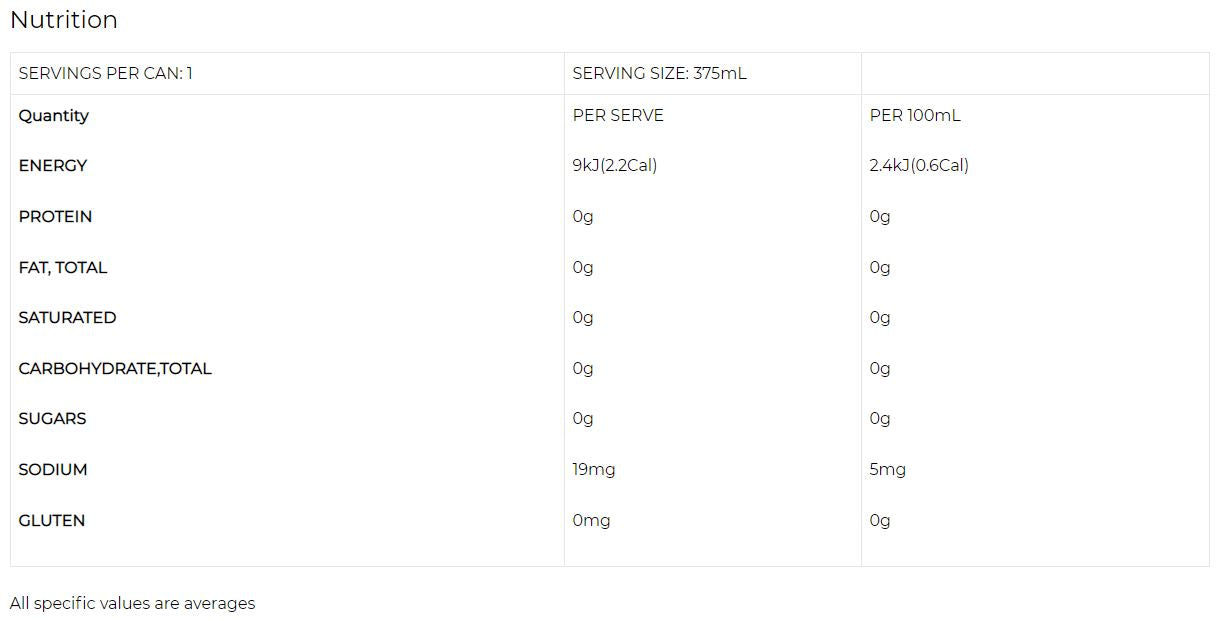Select the 2.4kJ(0.6Cal) energy value
Image resolution: width=1223 pixels, height=621 pixels.
click(918, 166)
